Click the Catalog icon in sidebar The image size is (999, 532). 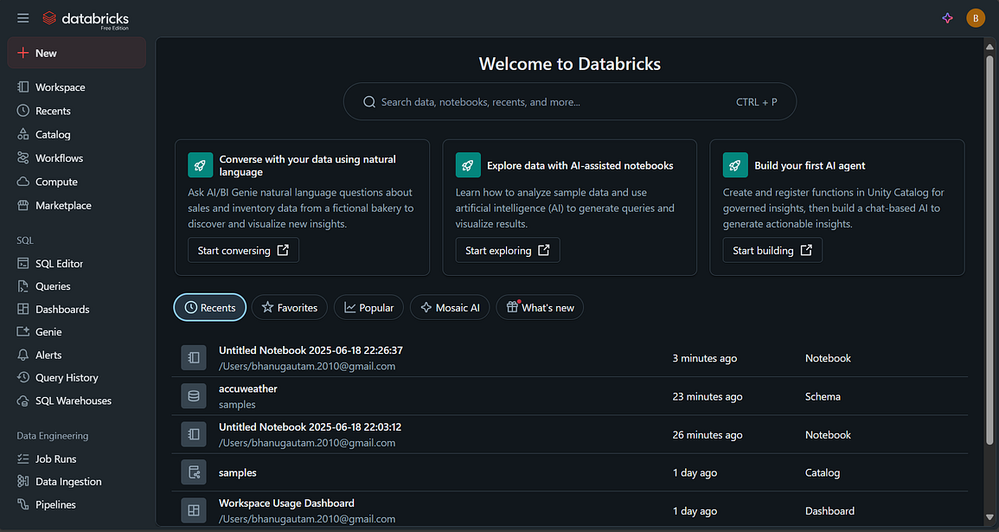(x=24, y=134)
